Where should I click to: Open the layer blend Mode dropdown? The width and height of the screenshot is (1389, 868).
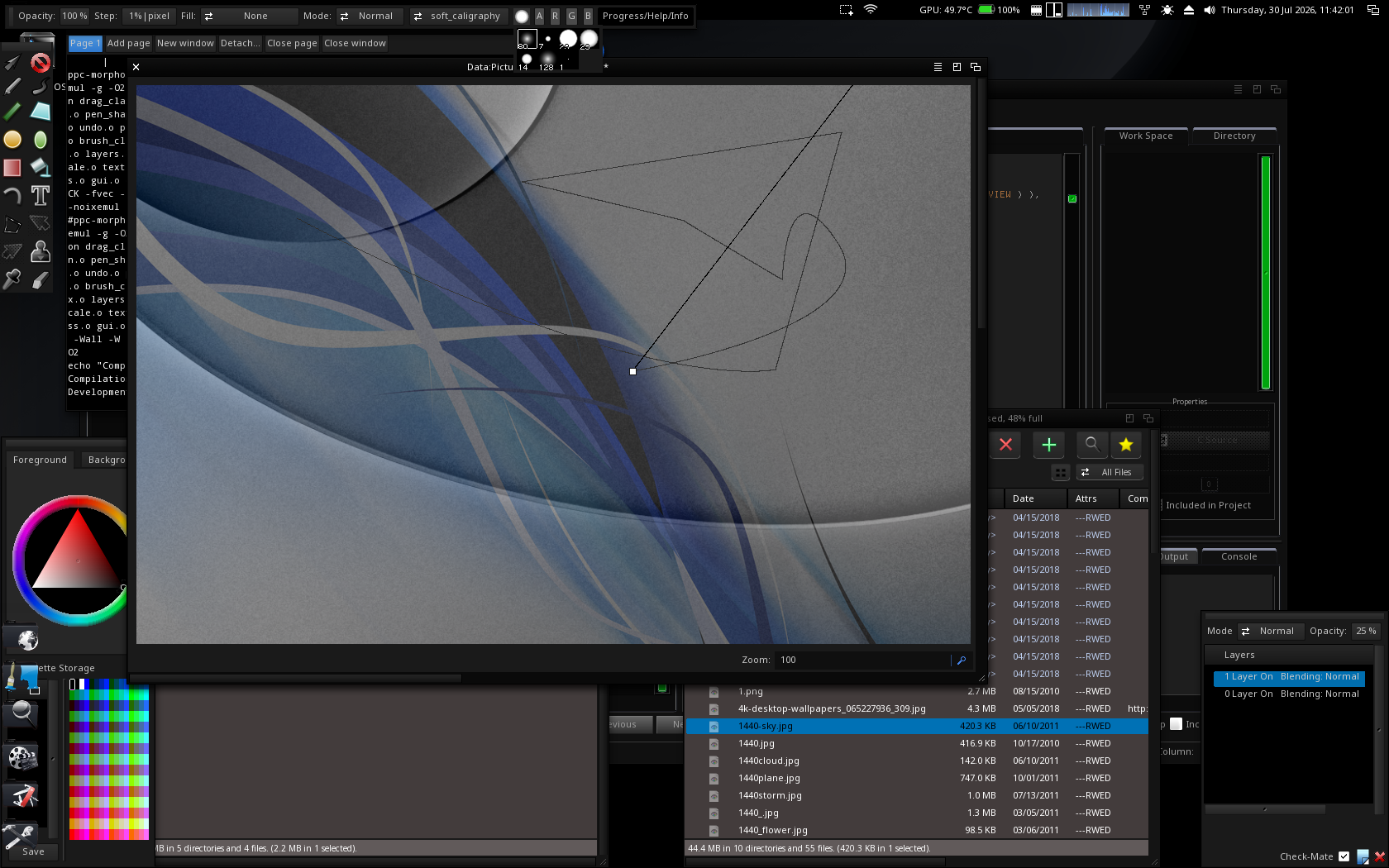click(x=1270, y=631)
